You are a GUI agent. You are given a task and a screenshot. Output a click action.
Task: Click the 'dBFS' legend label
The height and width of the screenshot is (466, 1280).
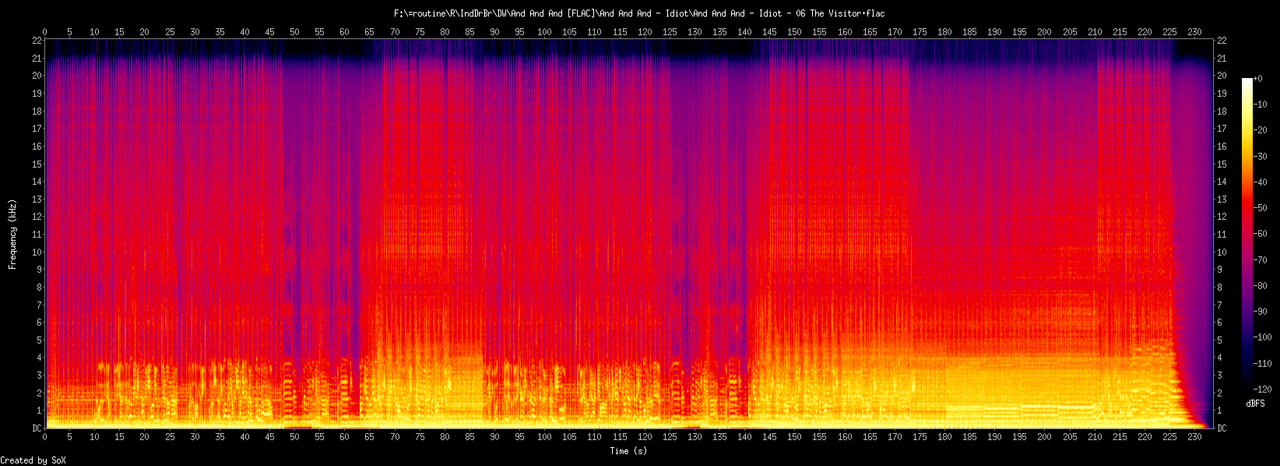1255,402
